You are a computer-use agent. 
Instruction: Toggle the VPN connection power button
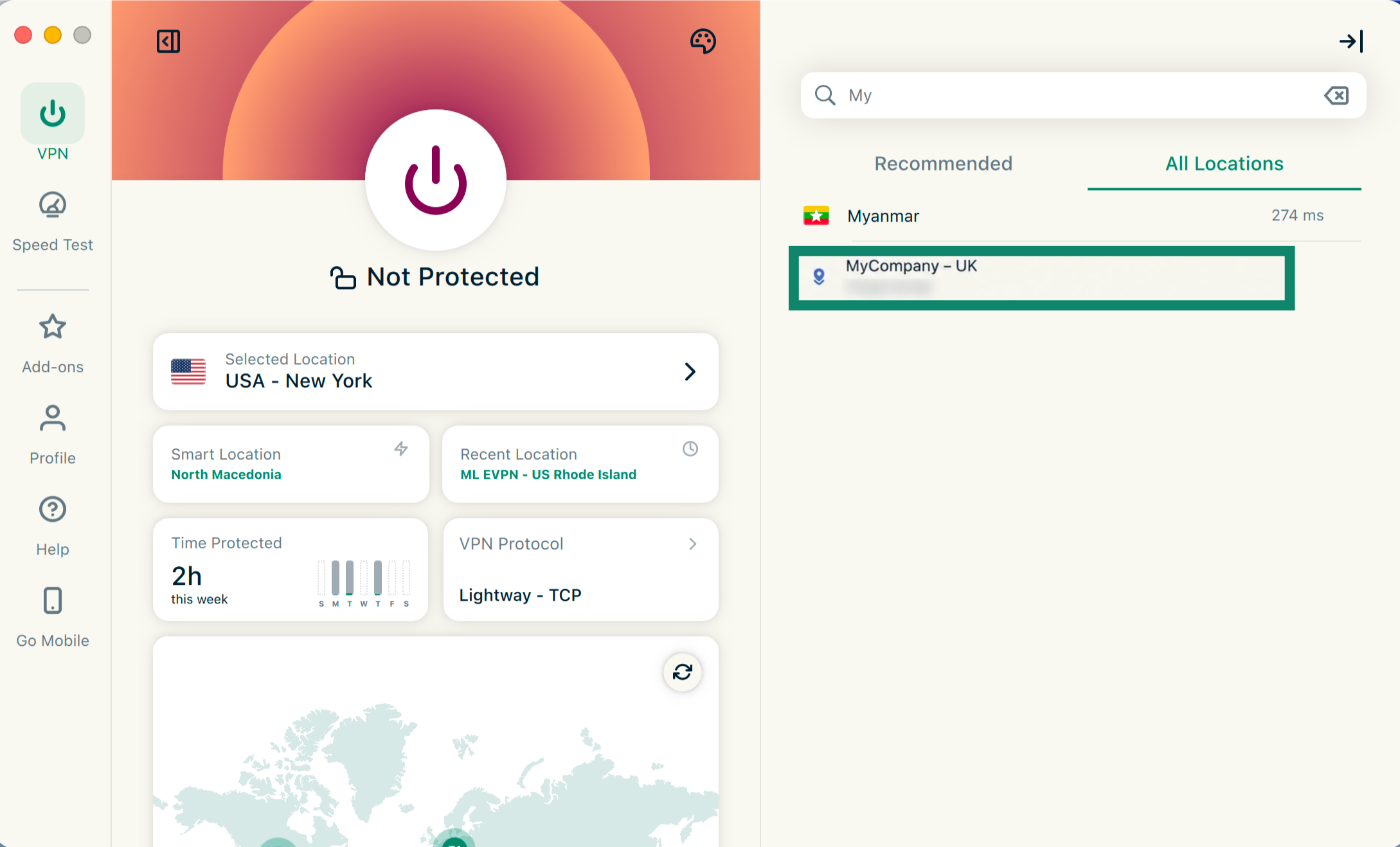[x=436, y=180]
